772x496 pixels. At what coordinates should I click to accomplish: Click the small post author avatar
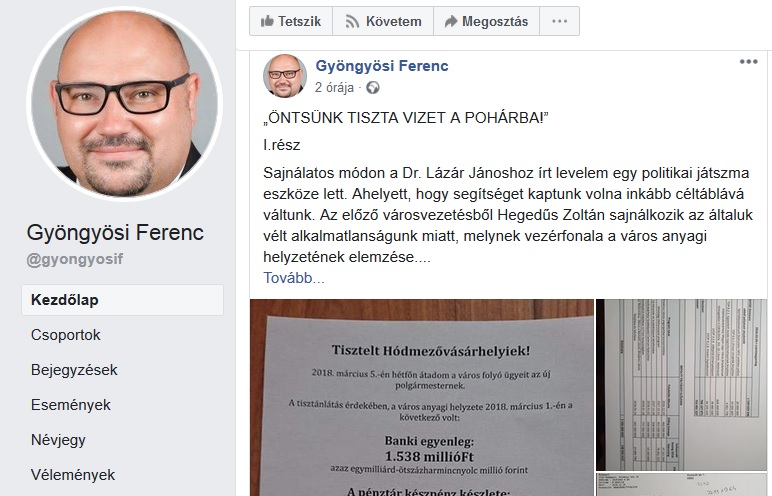[285, 76]
